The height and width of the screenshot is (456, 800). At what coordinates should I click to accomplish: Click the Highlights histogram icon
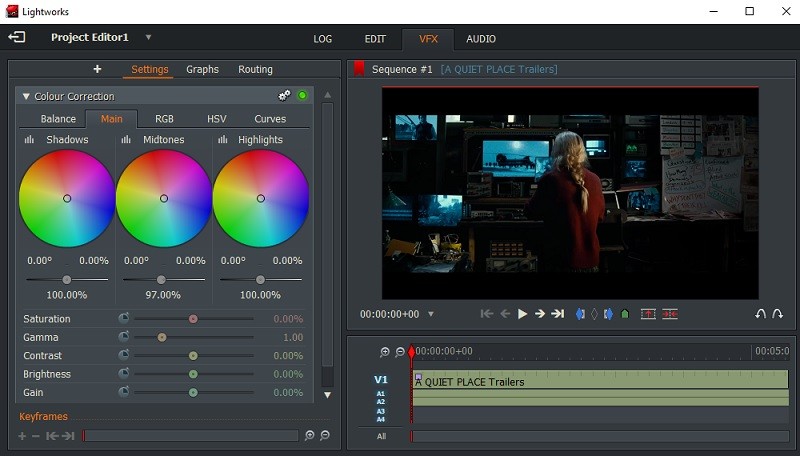223,139
